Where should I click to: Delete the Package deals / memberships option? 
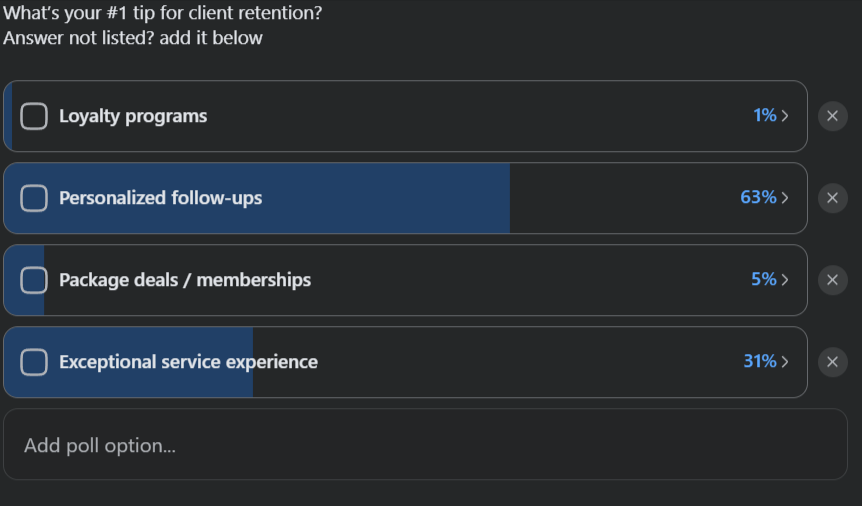tap(832, 280)
